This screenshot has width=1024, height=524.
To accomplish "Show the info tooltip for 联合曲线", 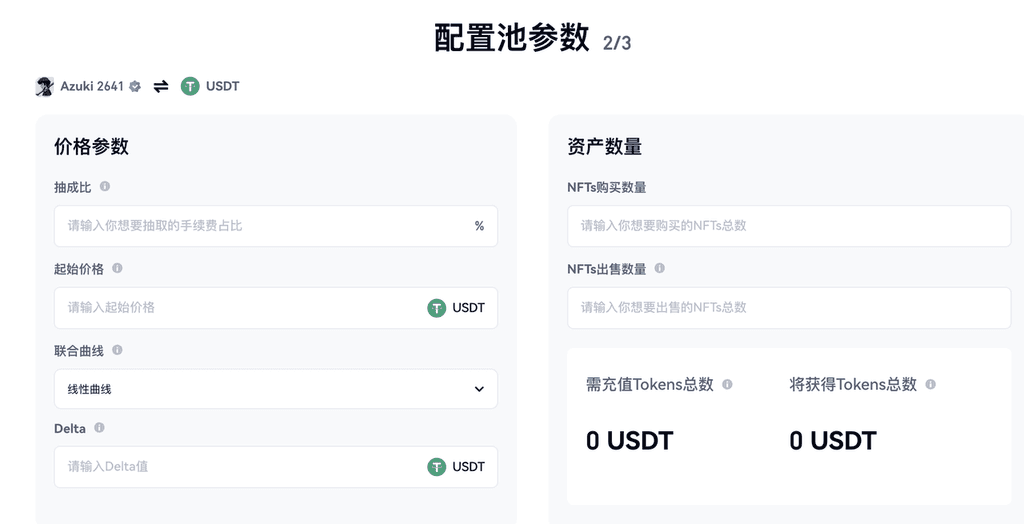I will click(117, 350).
